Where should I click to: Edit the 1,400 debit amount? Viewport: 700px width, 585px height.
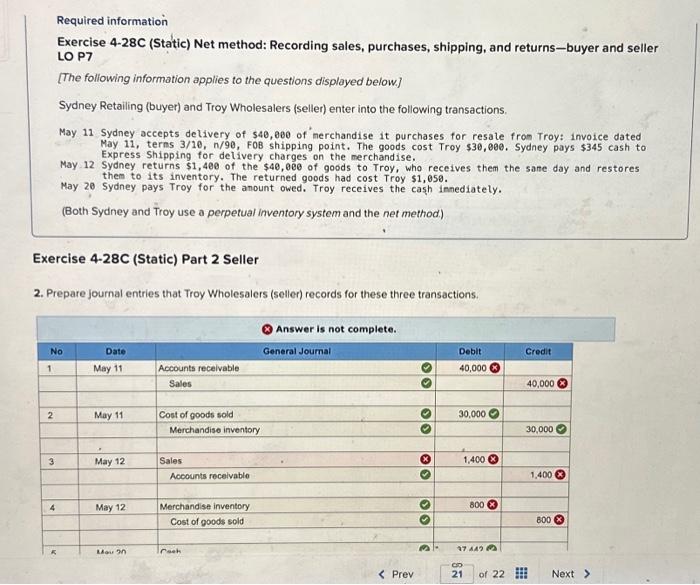[474, 459]
